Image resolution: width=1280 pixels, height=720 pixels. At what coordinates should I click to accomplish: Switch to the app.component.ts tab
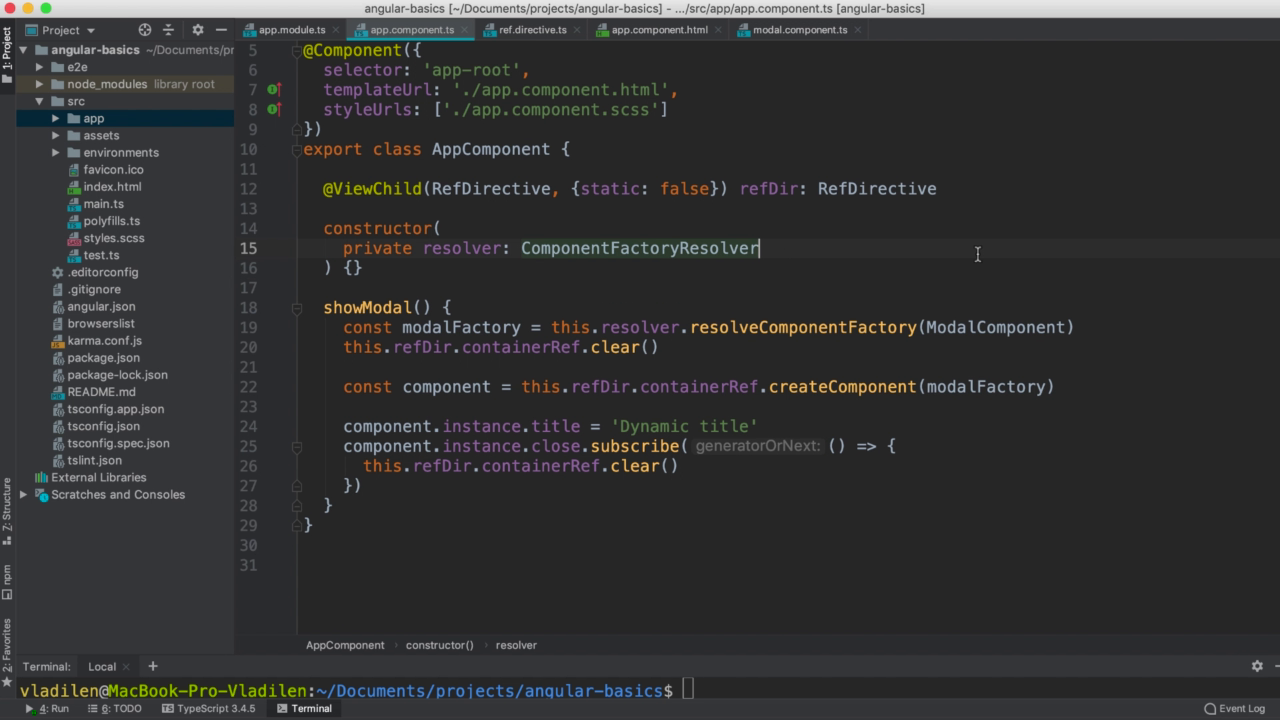click(411, 30)
